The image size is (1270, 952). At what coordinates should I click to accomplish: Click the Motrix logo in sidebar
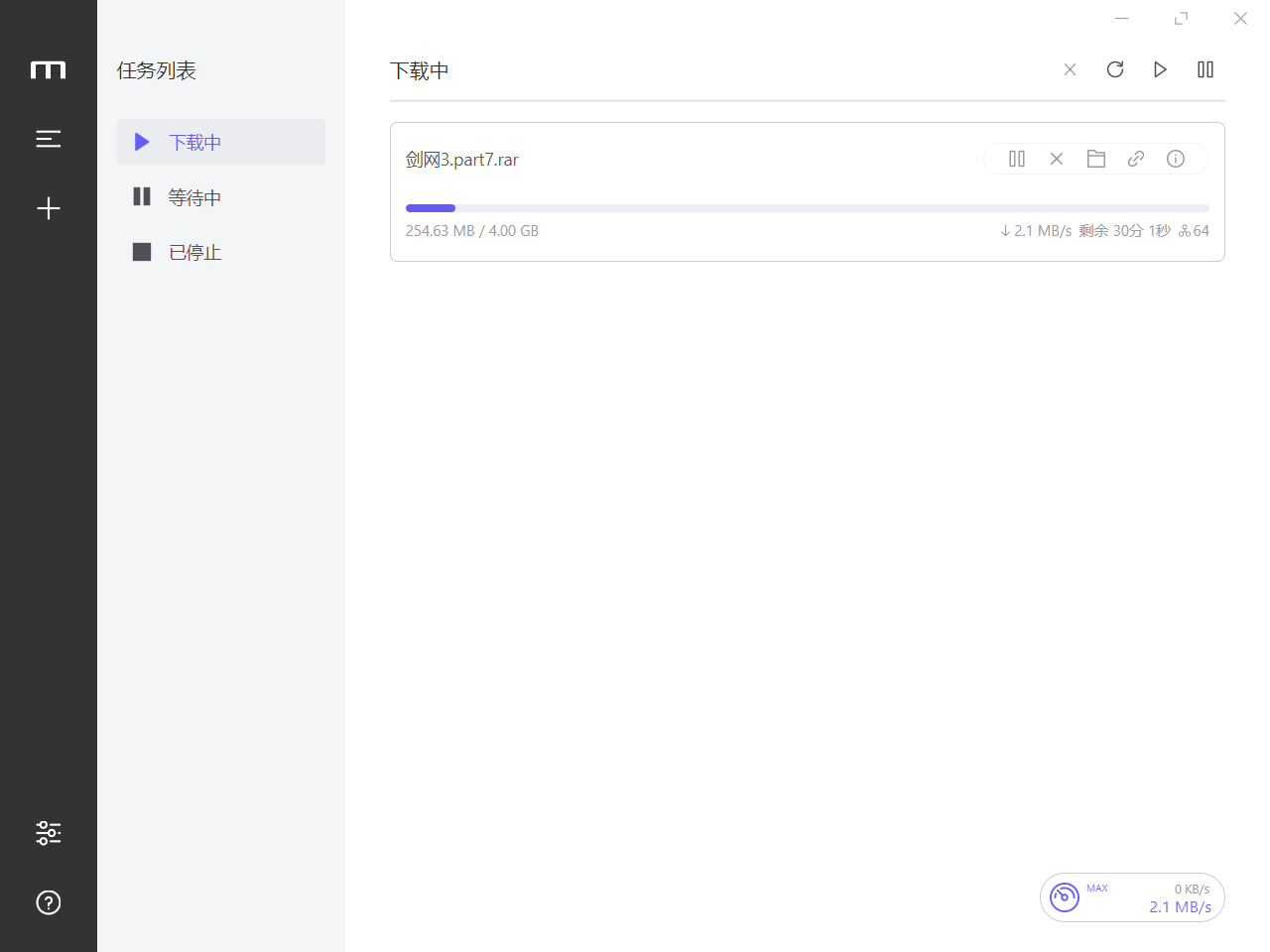click(48, 69)
